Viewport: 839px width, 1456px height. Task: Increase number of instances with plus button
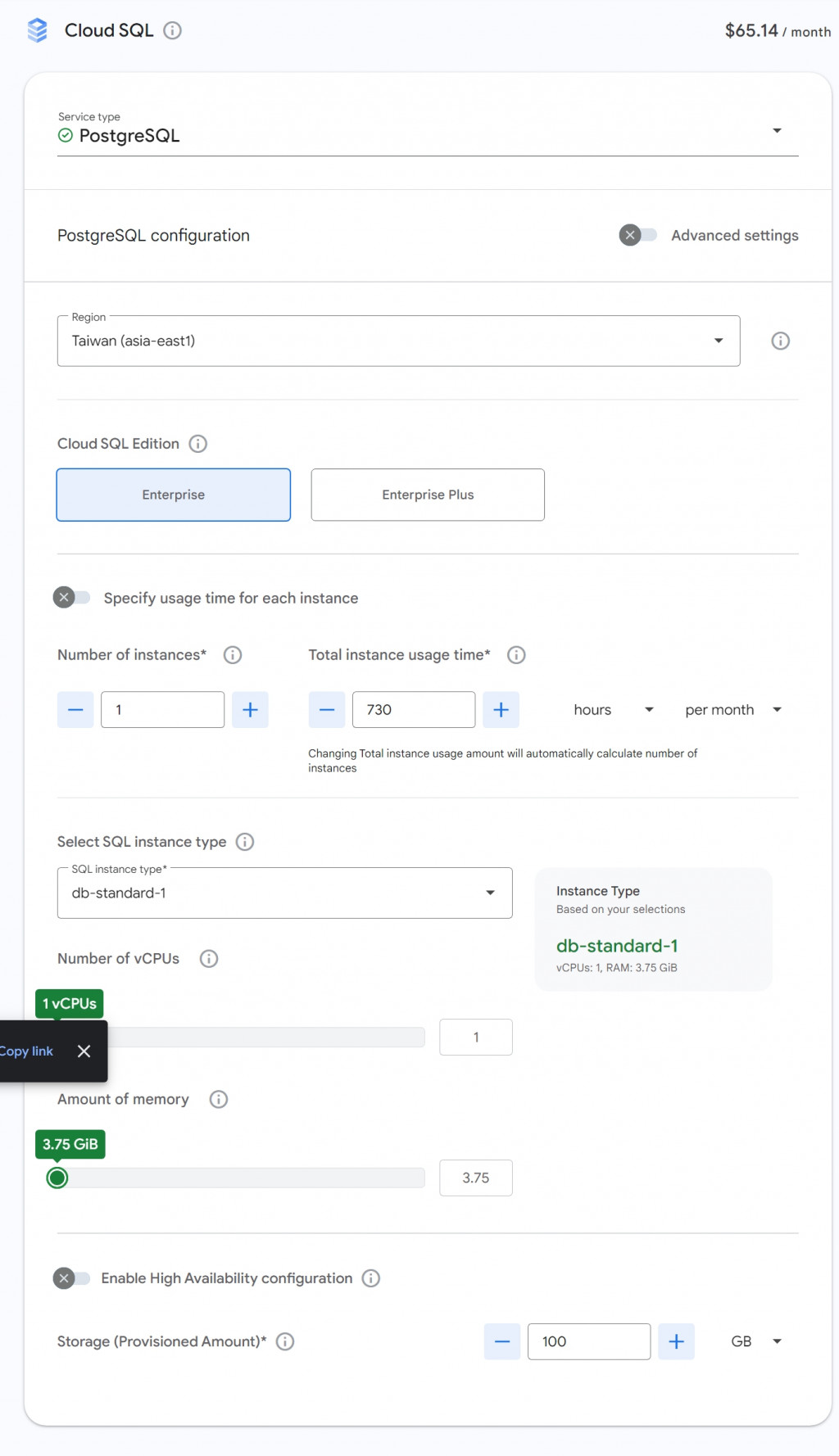coord(250,710)
